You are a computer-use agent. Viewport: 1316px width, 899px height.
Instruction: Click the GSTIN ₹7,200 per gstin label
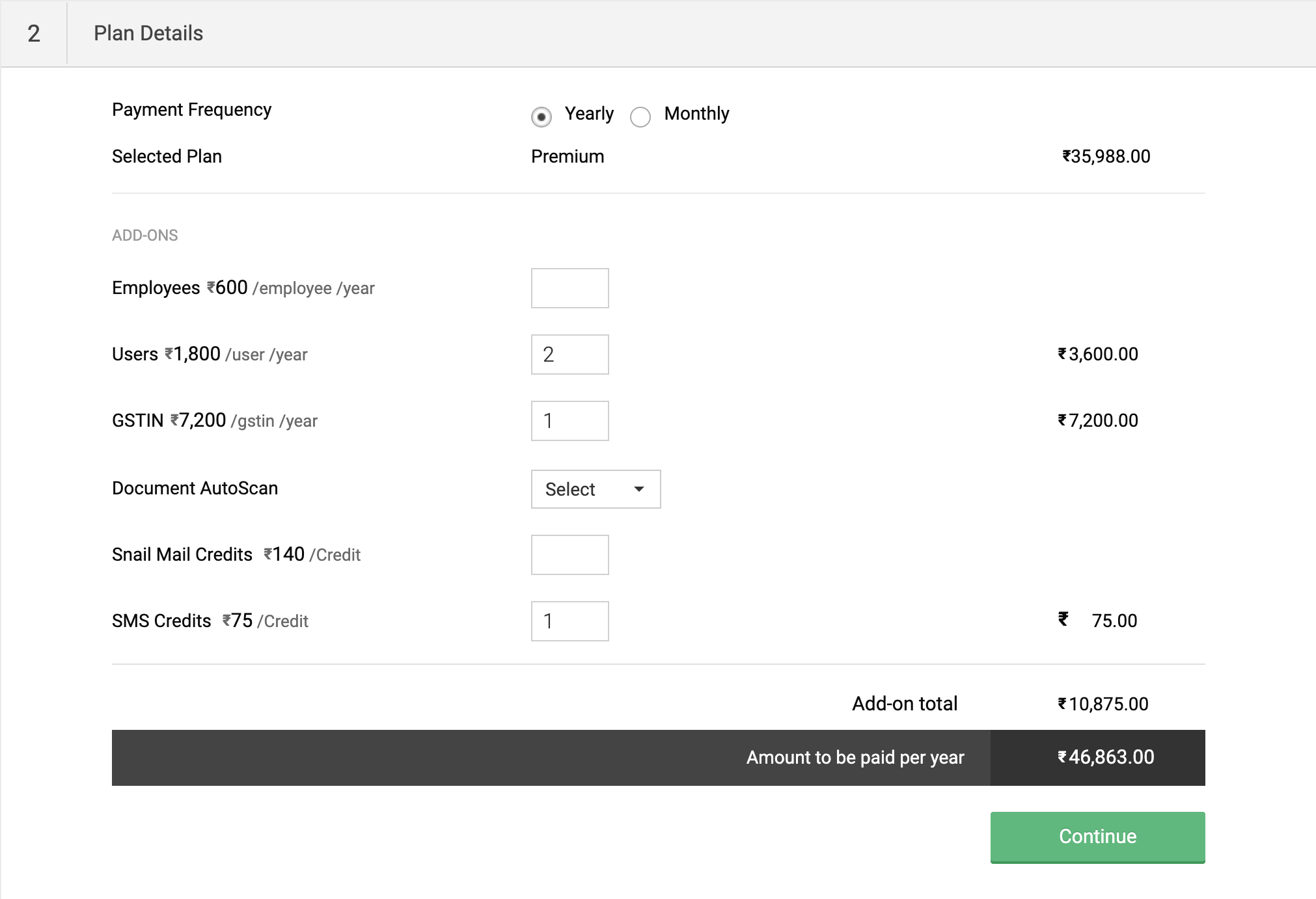(215, 421)
